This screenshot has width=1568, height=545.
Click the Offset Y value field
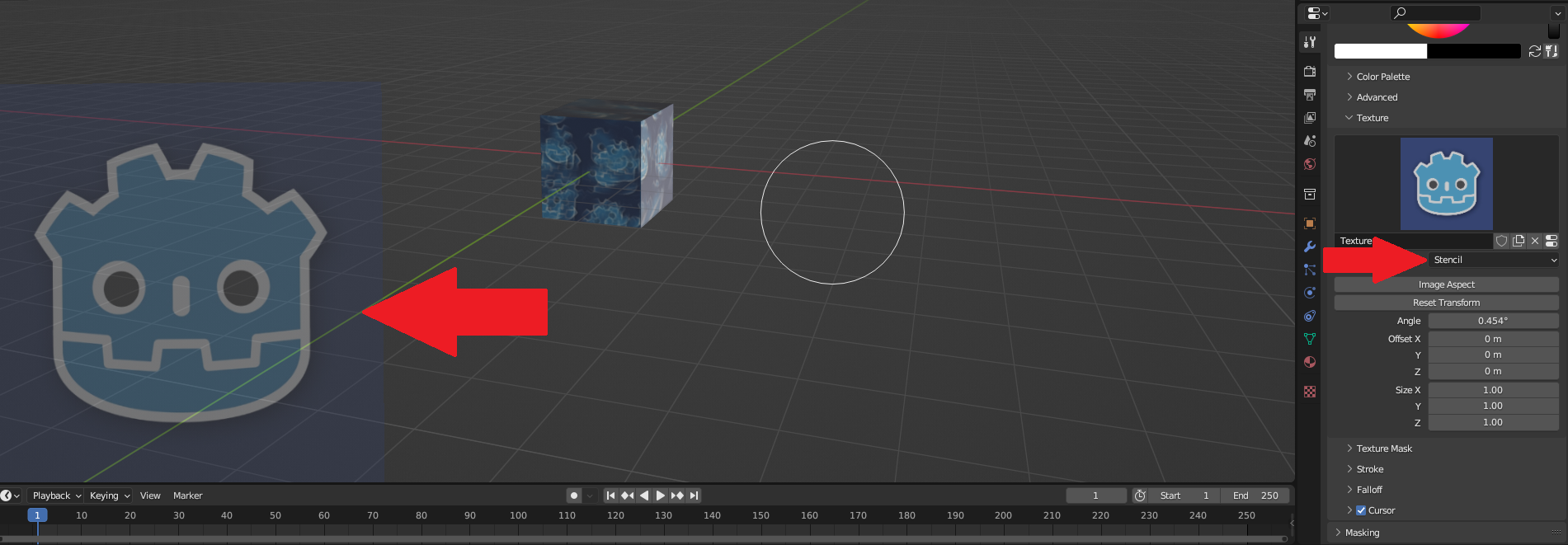(1494, 355)
